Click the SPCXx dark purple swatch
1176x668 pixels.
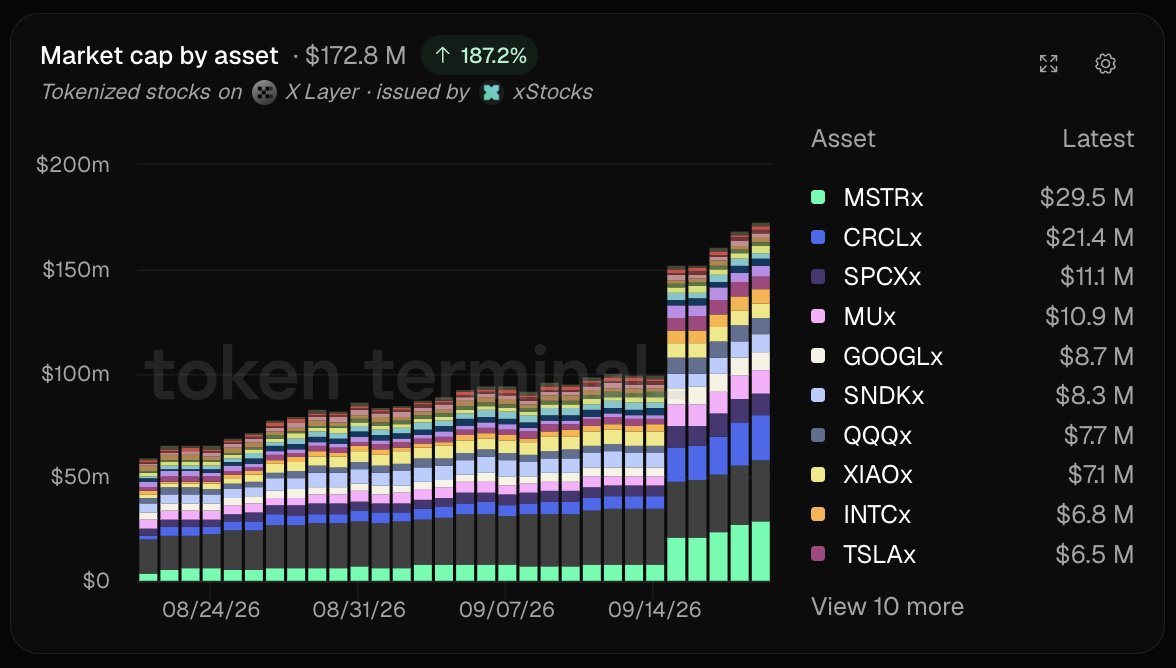818,277
